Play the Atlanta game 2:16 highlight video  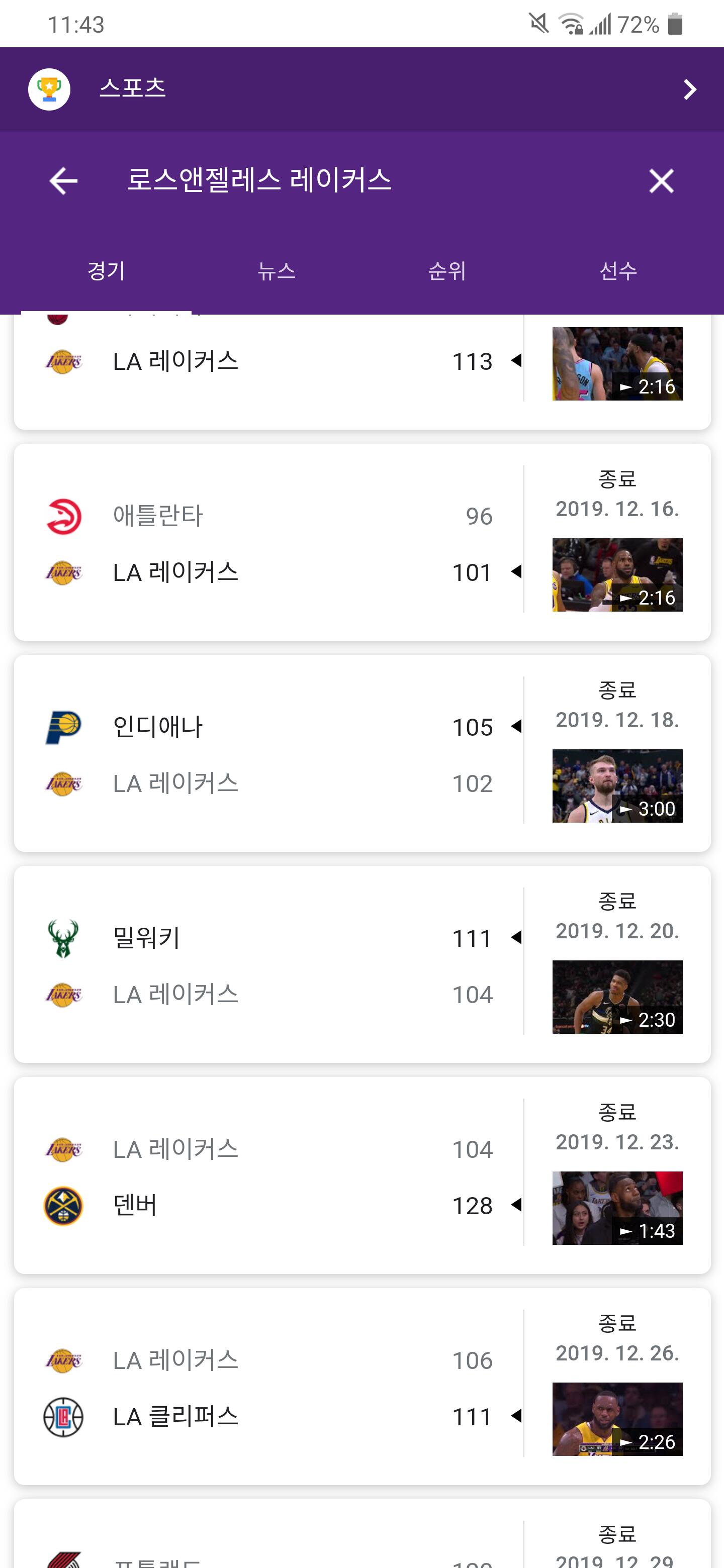coord(617,574)
